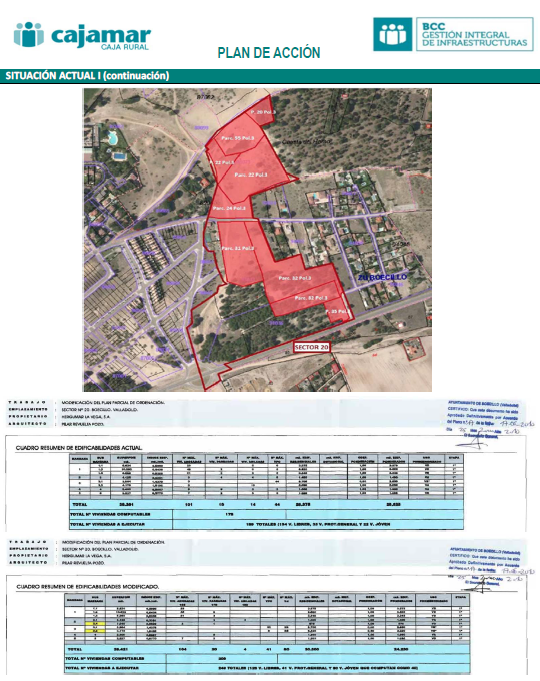Click the Parc. 32 Pol.3 parcel label
The image size is (540, 681).
pos(295,278)
